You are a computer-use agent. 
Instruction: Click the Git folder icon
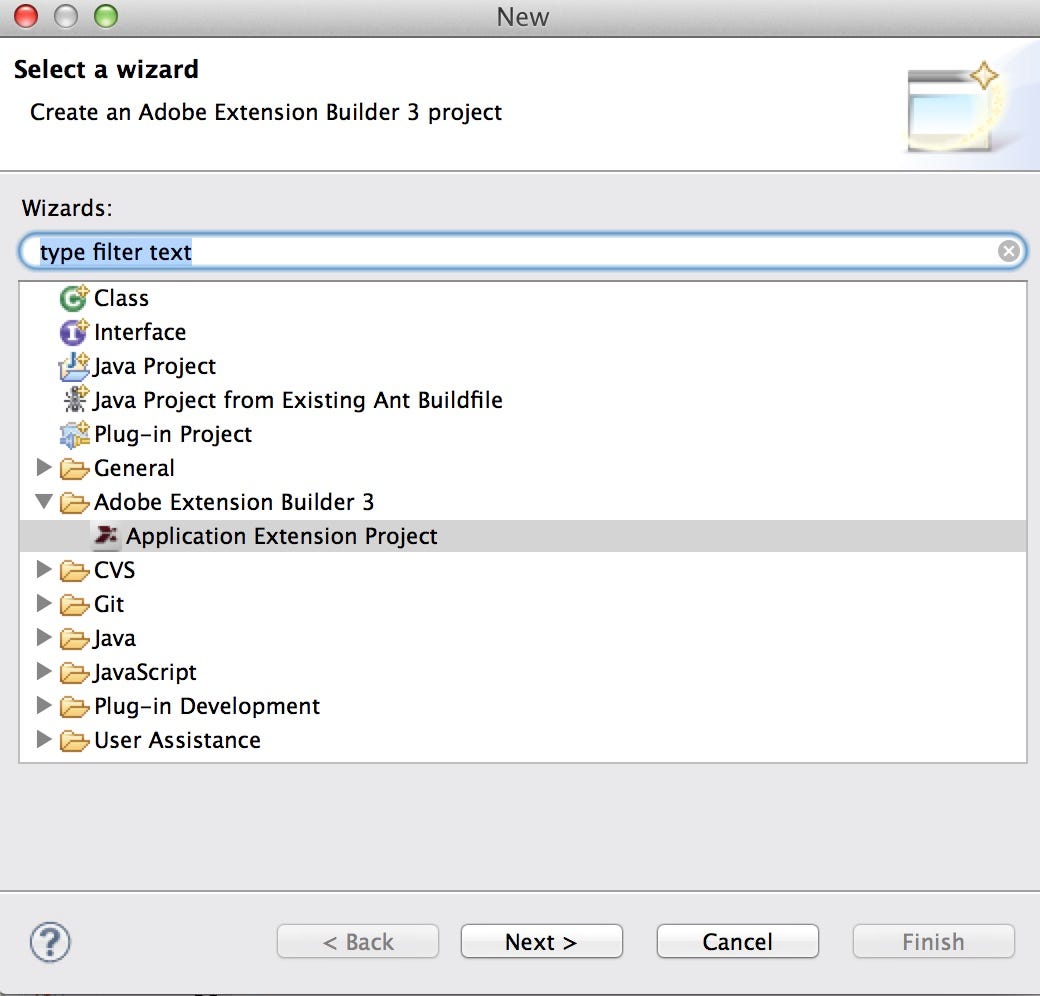click(x=74, y=605)
